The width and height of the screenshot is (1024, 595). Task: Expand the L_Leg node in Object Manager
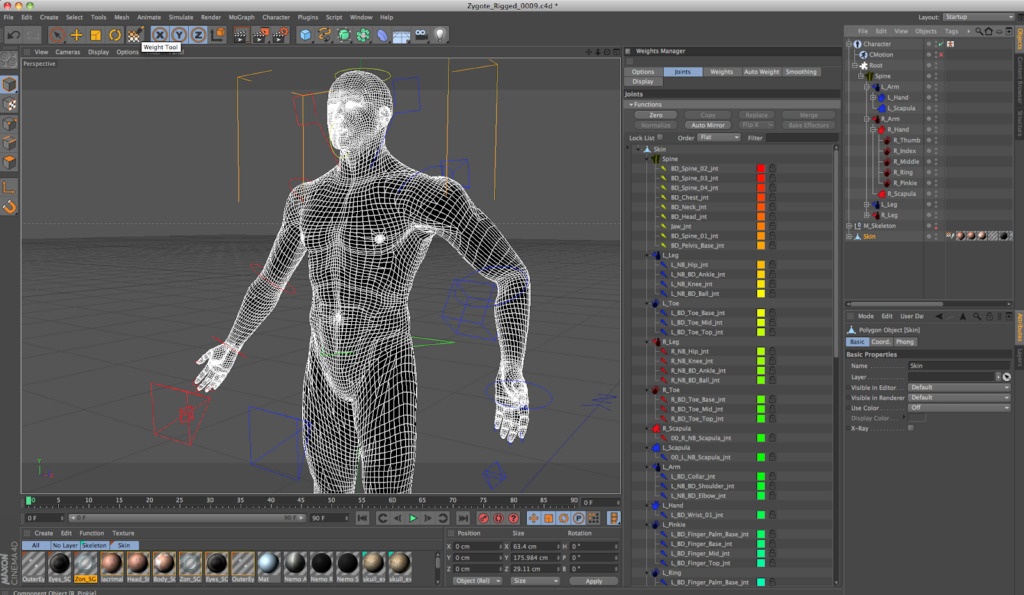[x=867, y=204]
